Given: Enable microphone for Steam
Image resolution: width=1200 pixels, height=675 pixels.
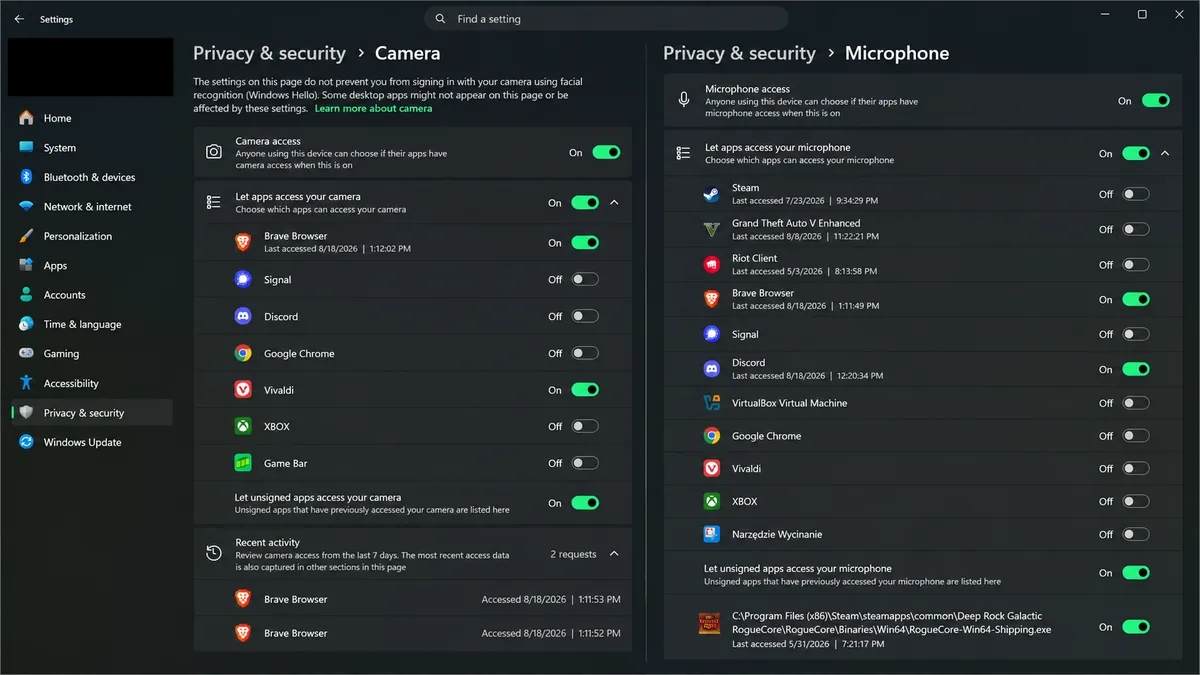Looking at the screenshot, I should 1136,194.
